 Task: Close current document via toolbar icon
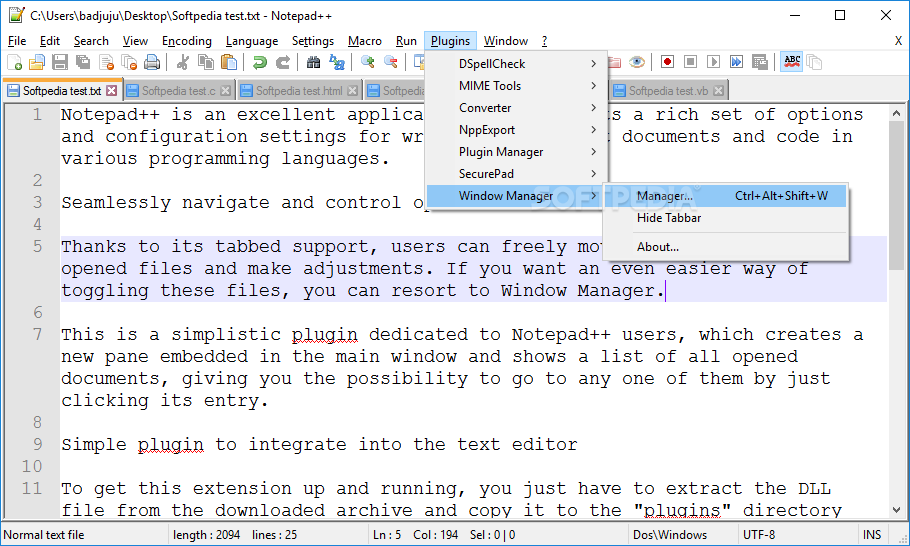(x=106, y=62)
